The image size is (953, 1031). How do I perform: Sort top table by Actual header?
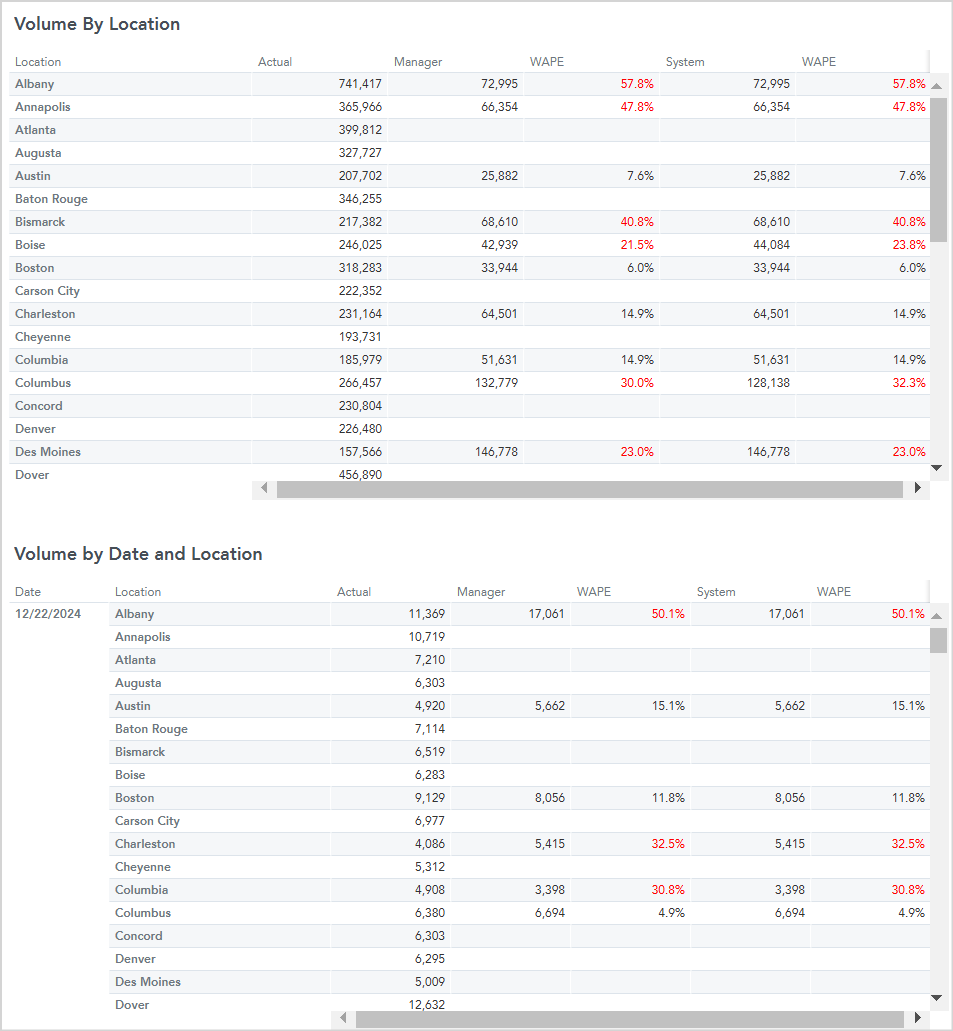[275, 62]
